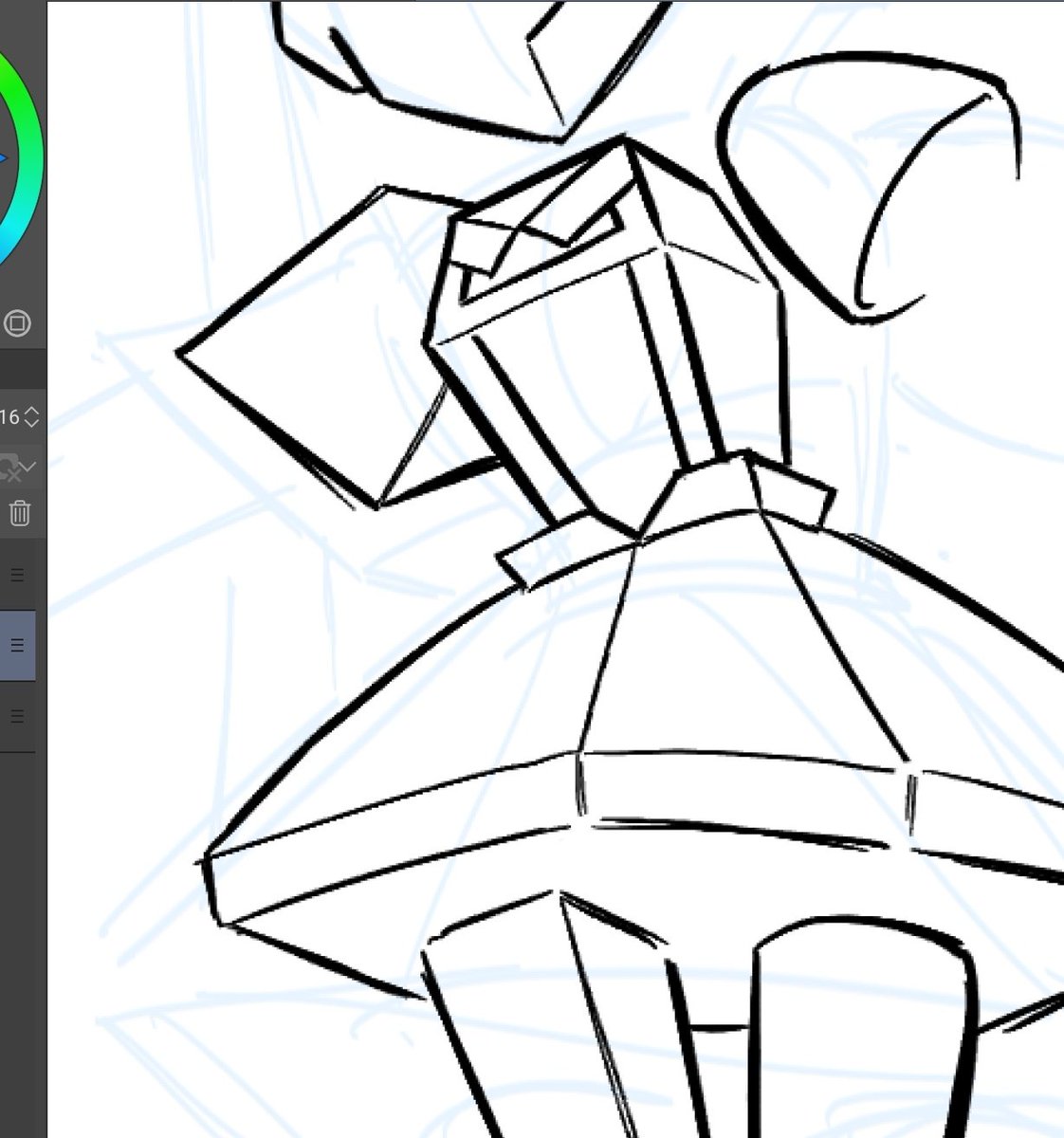Click the circle-square icon below the color wheel
This screenshot has height=1138, width=1064.
click(x=16, y=323)
